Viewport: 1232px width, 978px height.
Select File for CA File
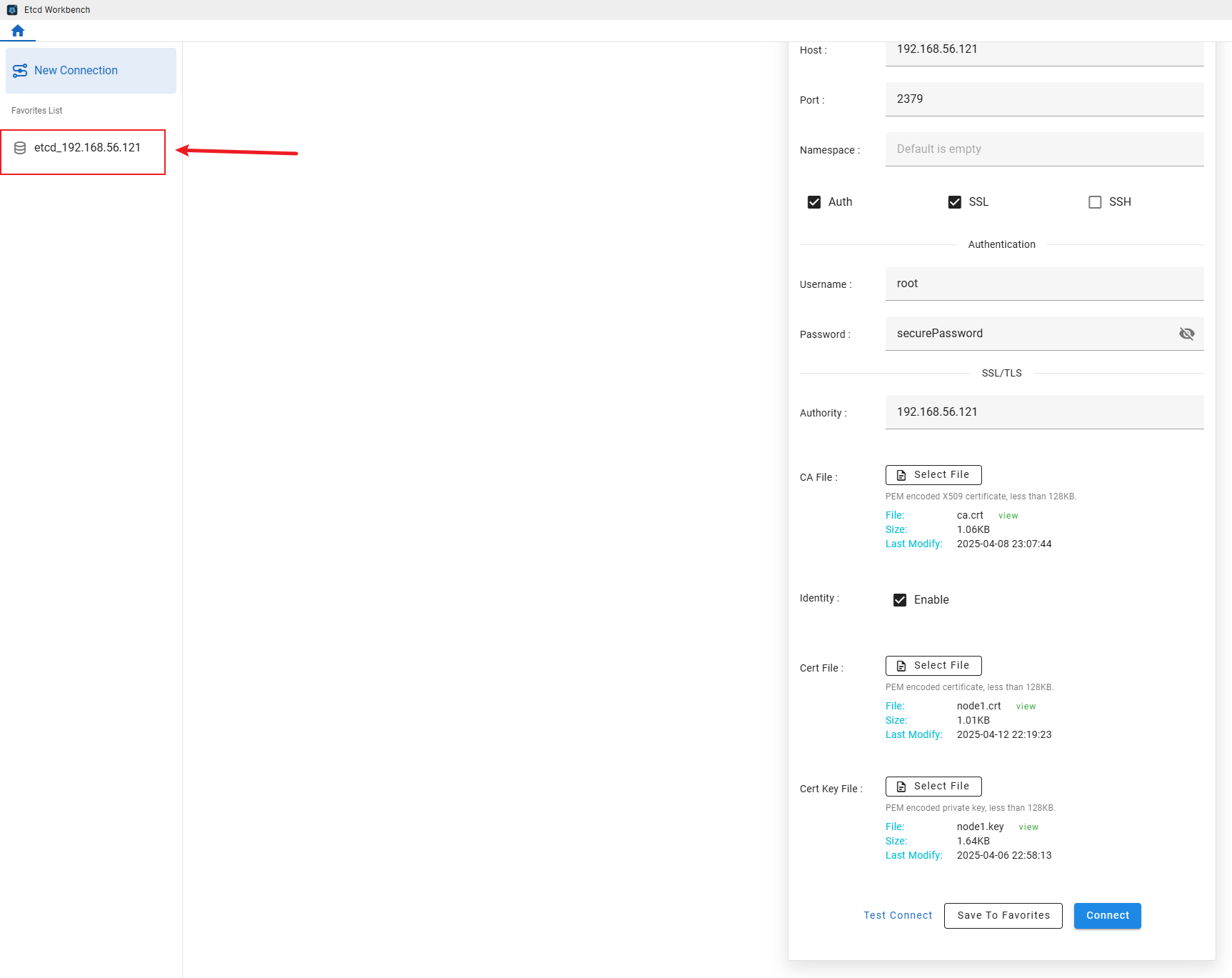click(x=933, y=475)
